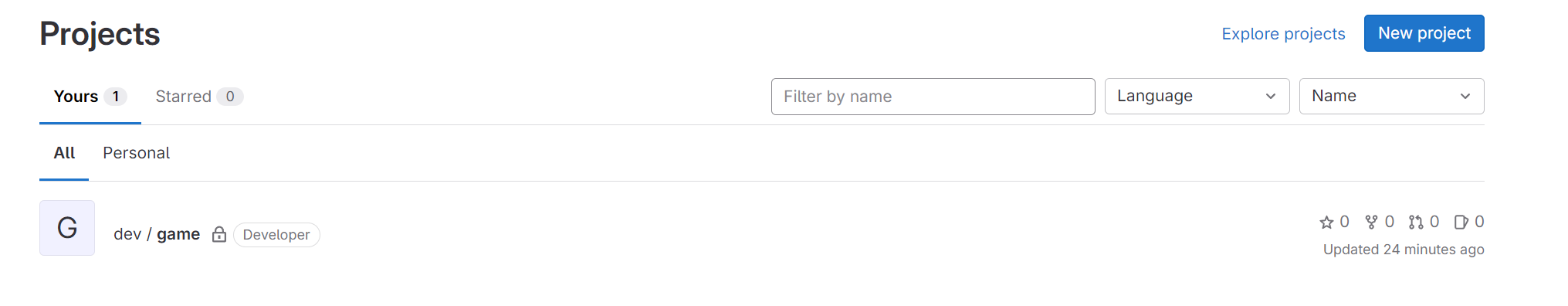Screen dimensions: 1568x306
Task: Click the private lock icon beside game
Action: [219, 234]
